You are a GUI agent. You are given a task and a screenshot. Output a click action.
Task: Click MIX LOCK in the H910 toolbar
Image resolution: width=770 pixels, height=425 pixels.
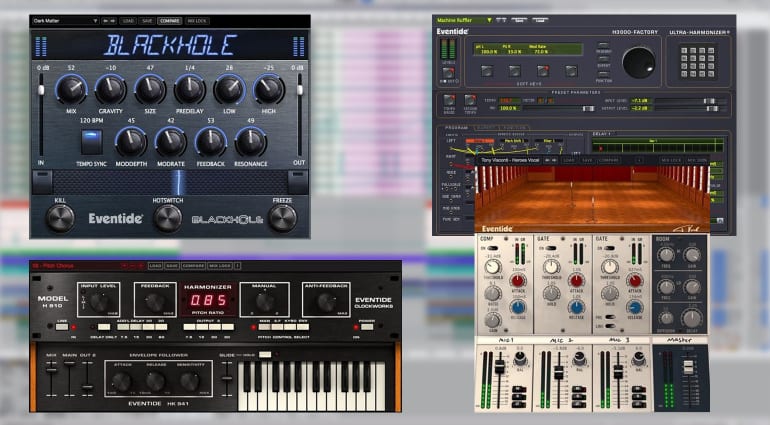tap(220, 266)
